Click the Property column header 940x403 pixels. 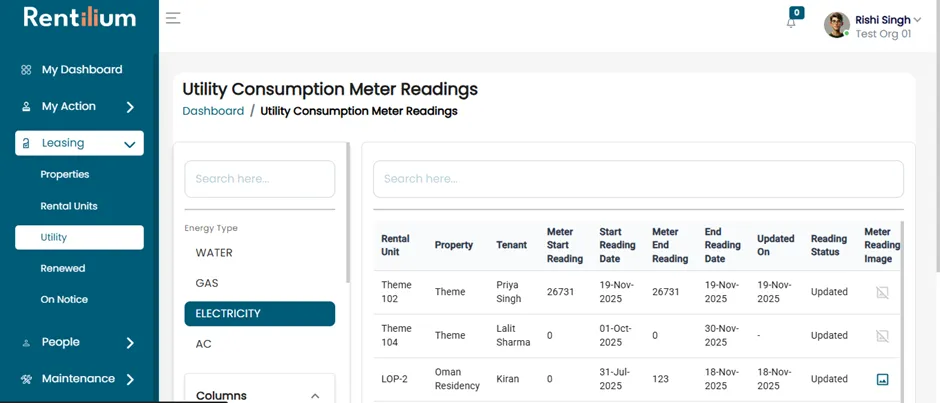click(454, 245)
